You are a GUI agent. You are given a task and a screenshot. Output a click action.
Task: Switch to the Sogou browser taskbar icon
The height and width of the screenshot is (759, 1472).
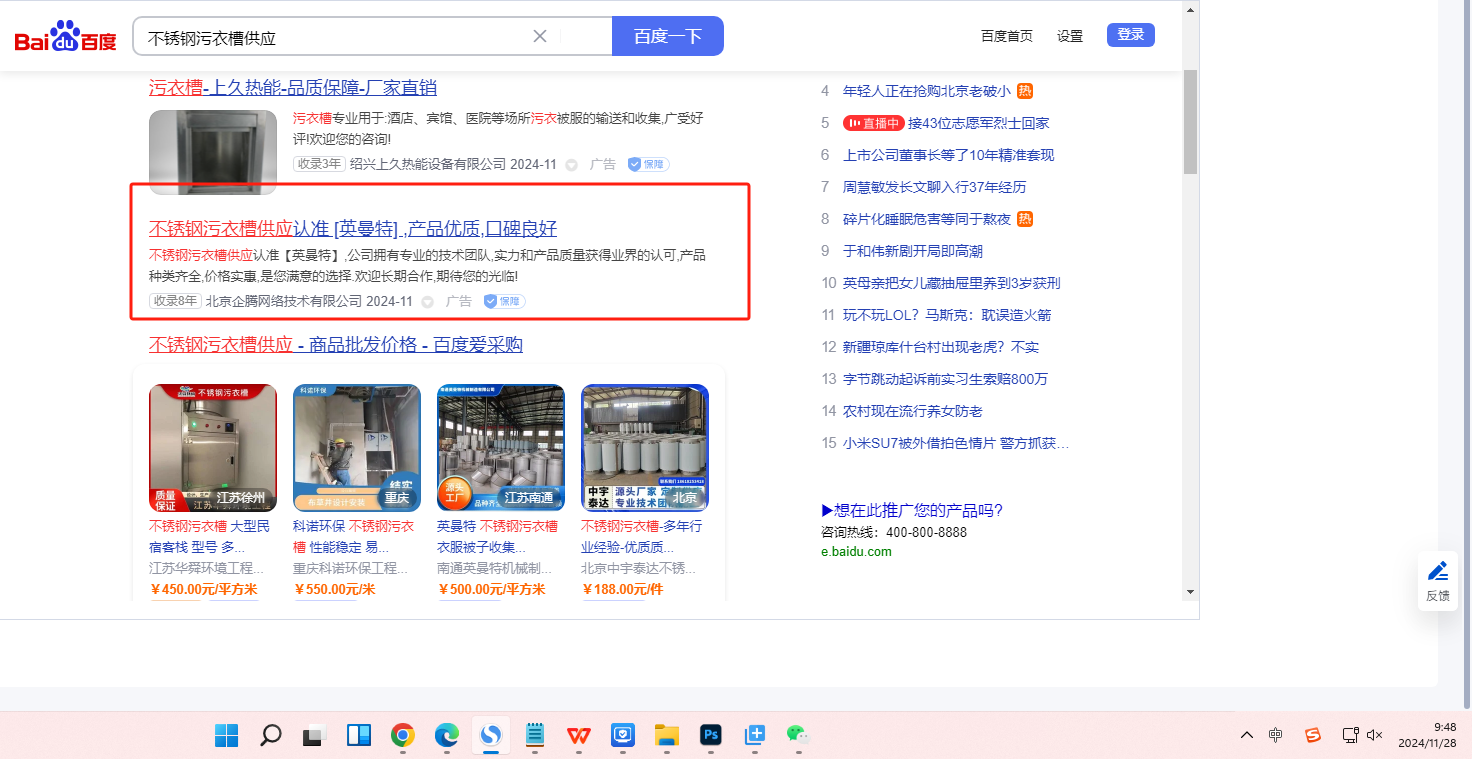pyautogui.click(x=491, y=736)
